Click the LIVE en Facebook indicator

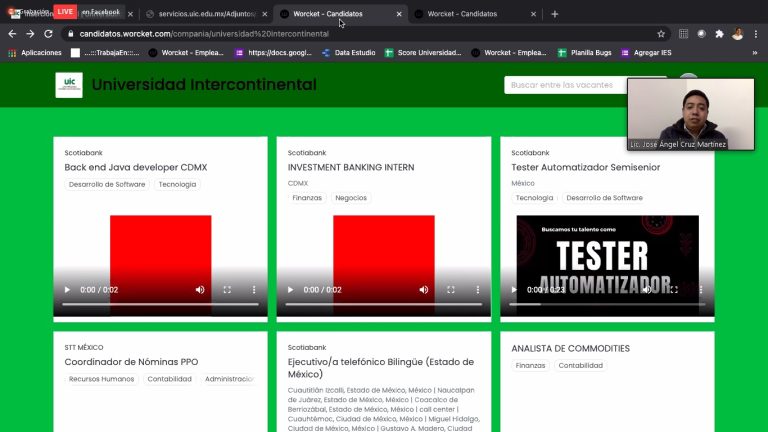pyautogui.click(x=87, y=11)
